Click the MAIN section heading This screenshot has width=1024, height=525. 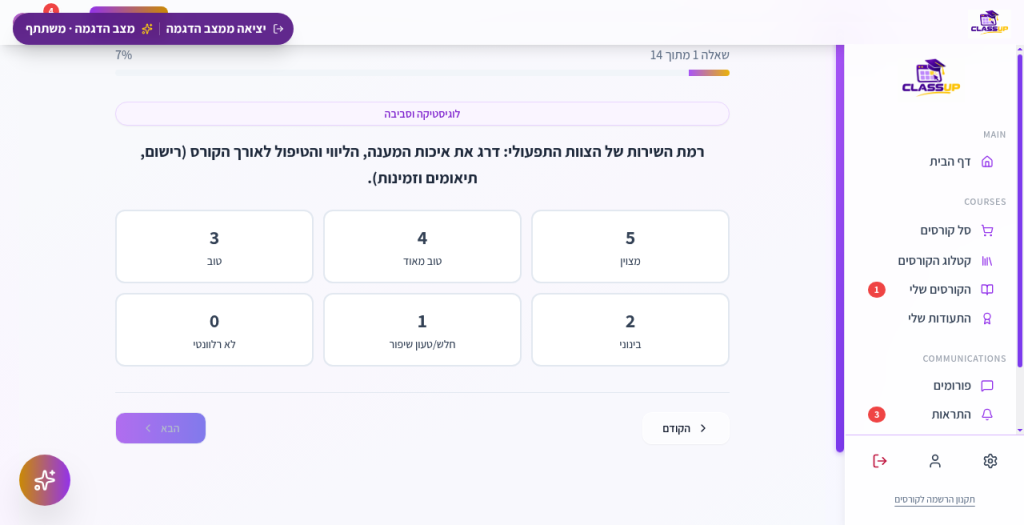[995, 135]
